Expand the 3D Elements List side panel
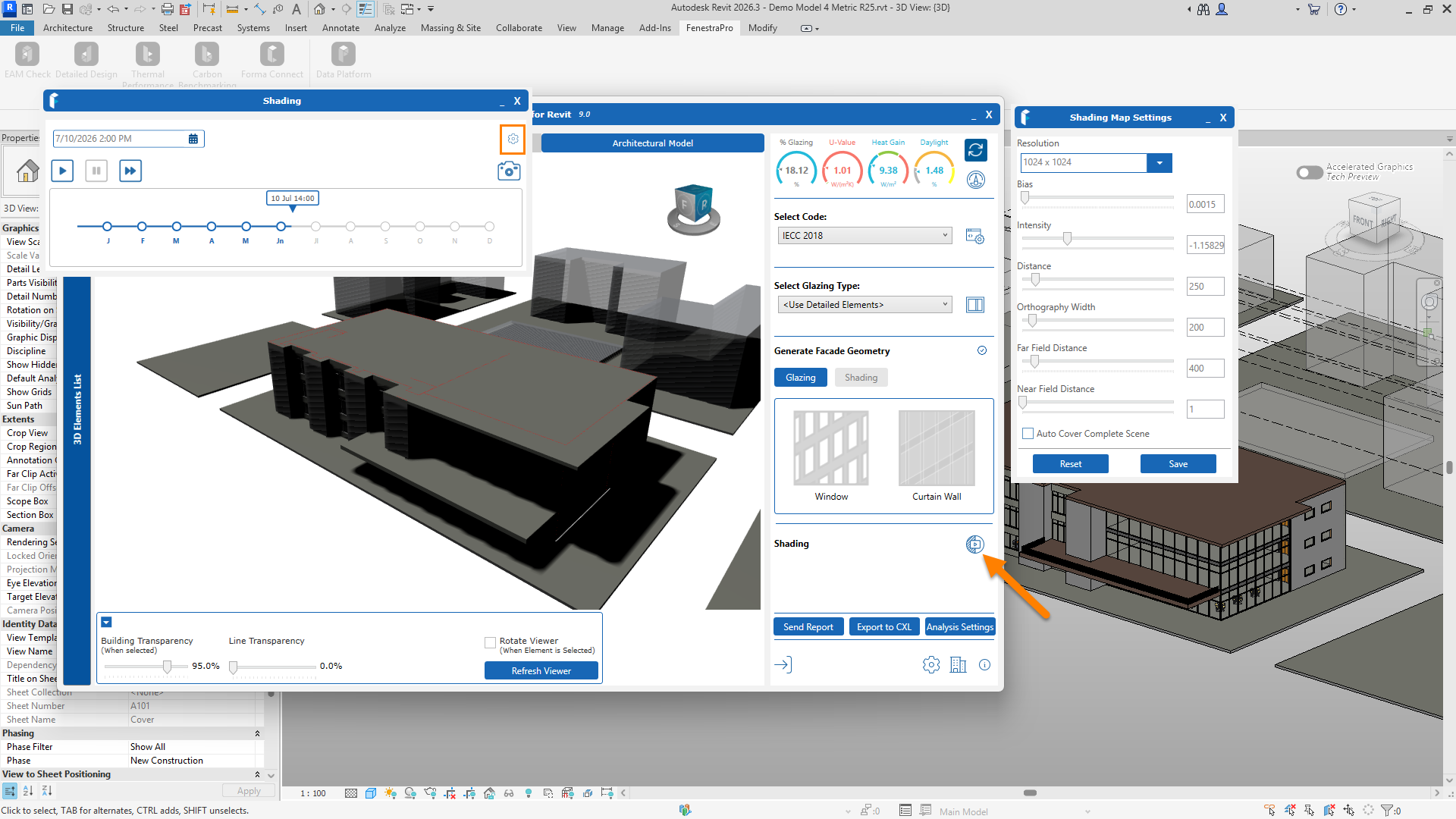 [77, 409]
